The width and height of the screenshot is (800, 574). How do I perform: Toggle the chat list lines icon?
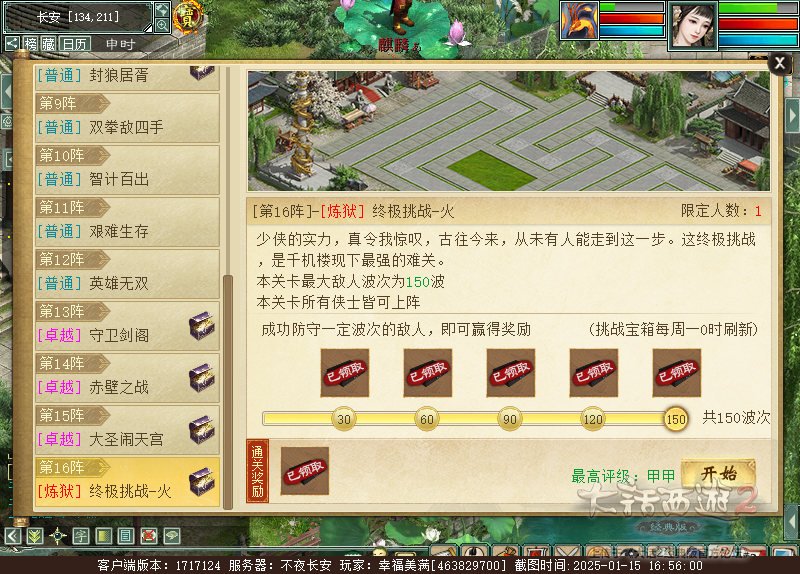pos(126,536)
